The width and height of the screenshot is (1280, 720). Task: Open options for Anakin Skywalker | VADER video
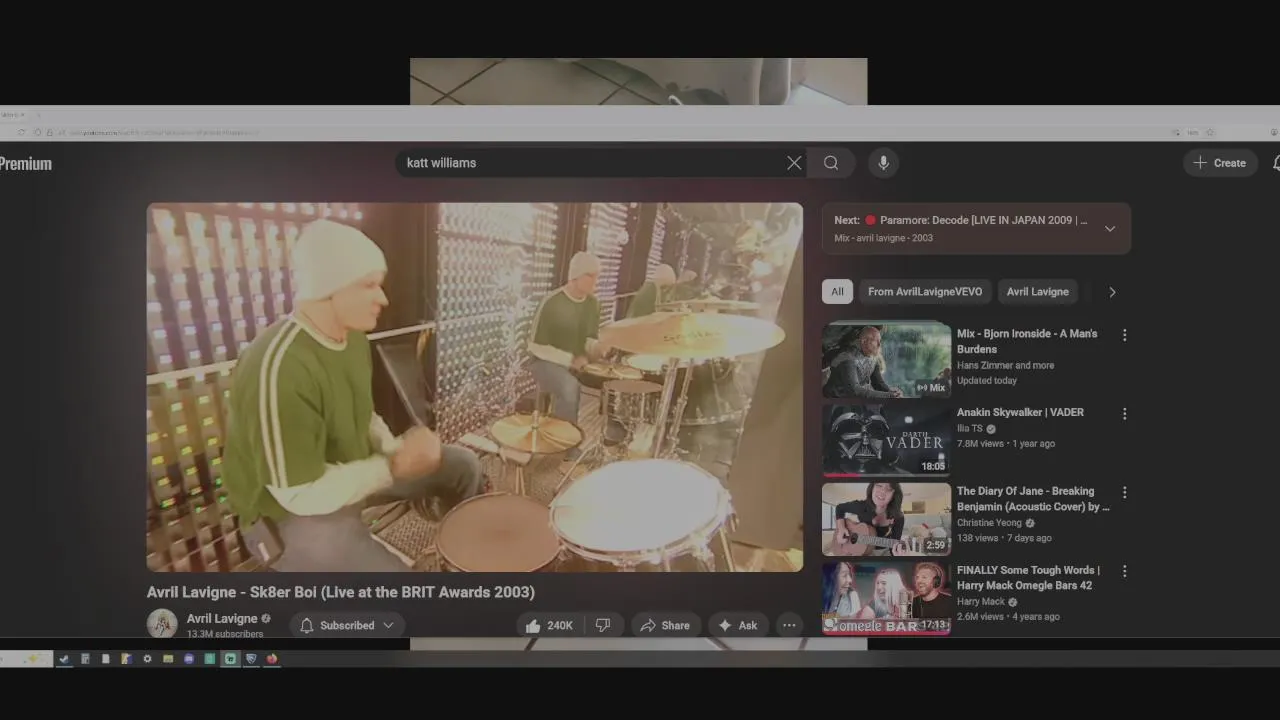[x=1124, y=414]
